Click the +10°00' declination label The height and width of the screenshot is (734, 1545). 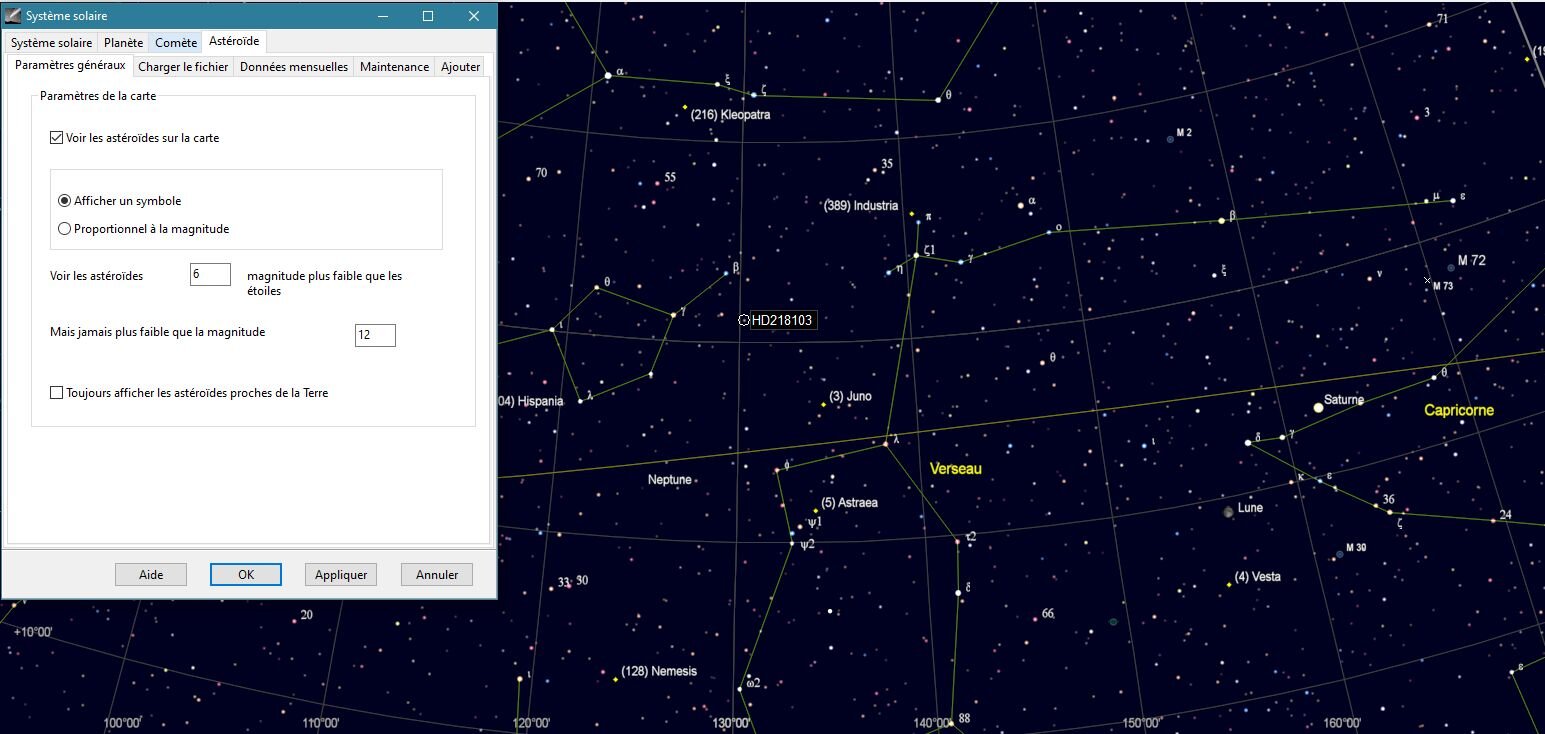(33, 632)
